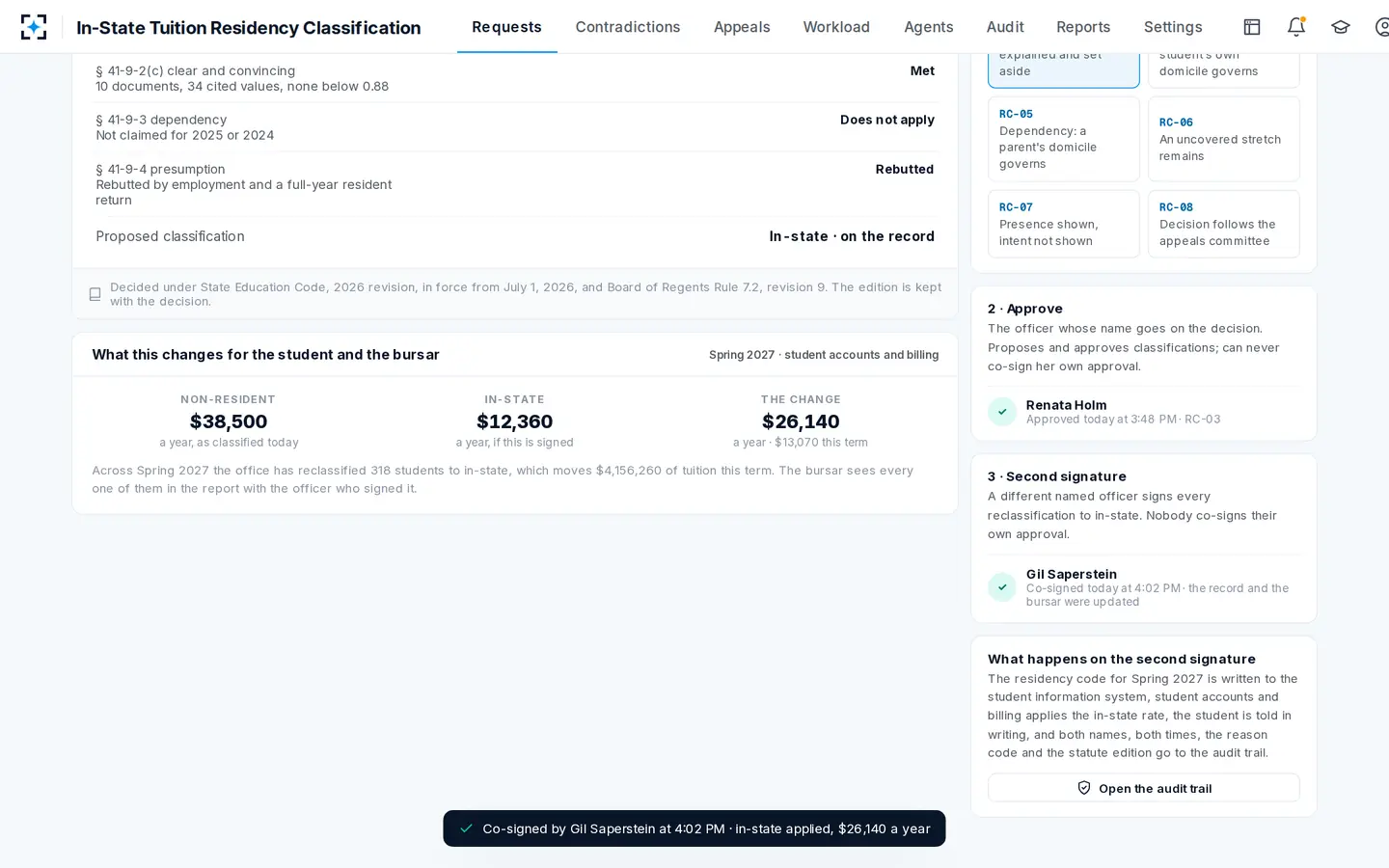Click the co-signed confirmation toast message

(694, 828)
